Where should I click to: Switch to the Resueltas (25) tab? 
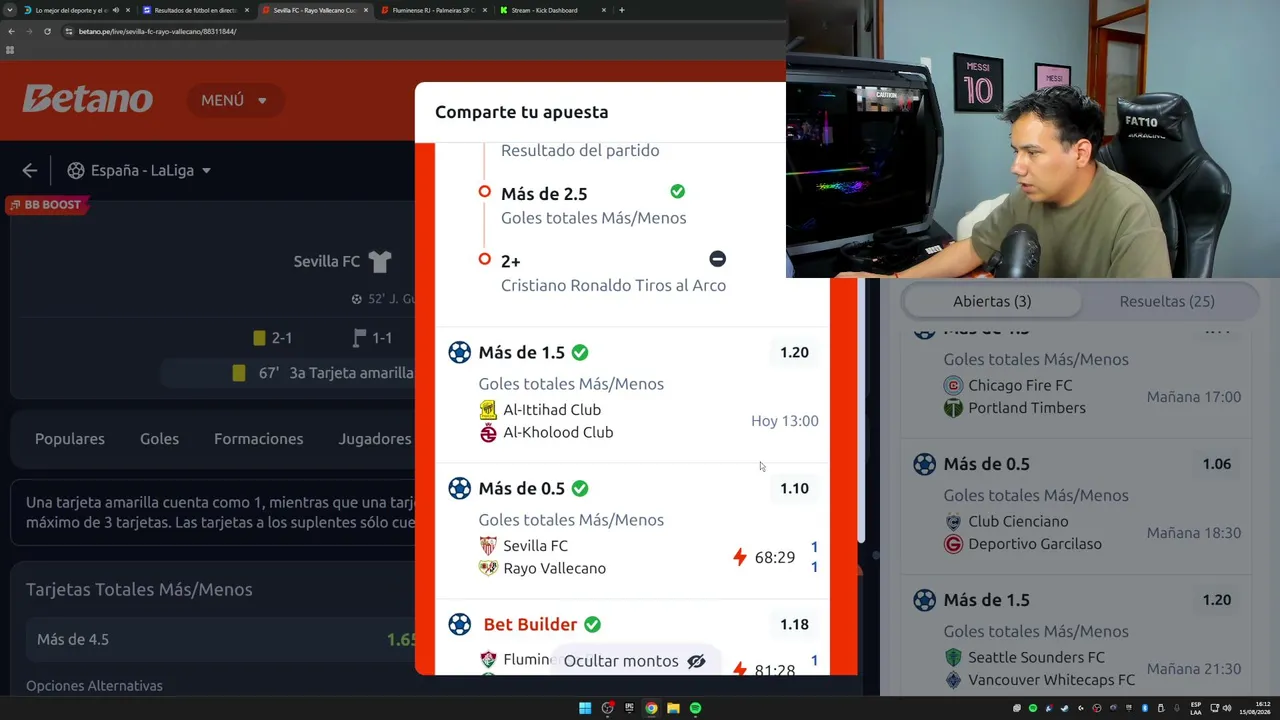coord(1167,301)
